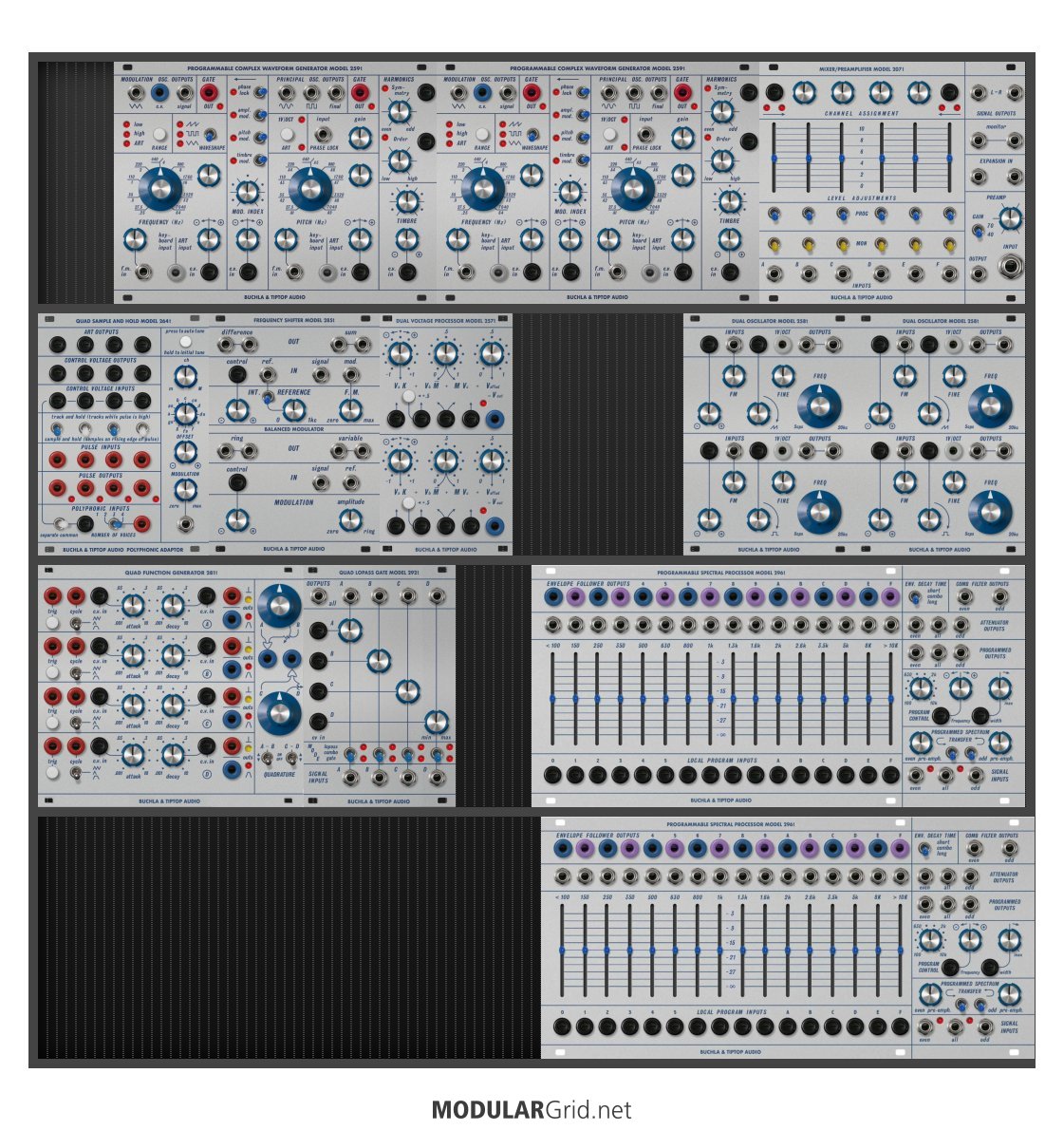This screenshot has width=1064, height=1130.
Task: Push the white "press to auto tune" button
Action: pyautogui.click(x=185, y=342)
